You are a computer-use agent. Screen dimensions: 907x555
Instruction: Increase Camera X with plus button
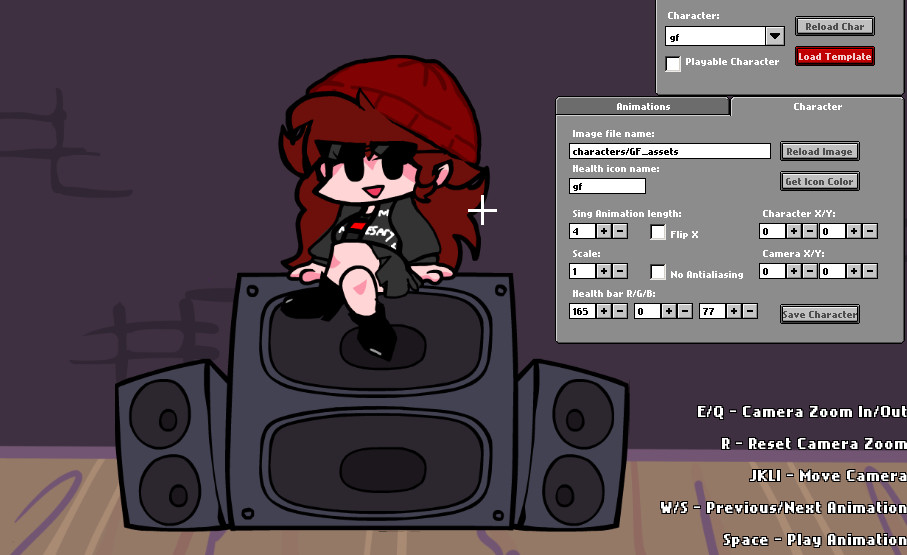coord(794,271)
